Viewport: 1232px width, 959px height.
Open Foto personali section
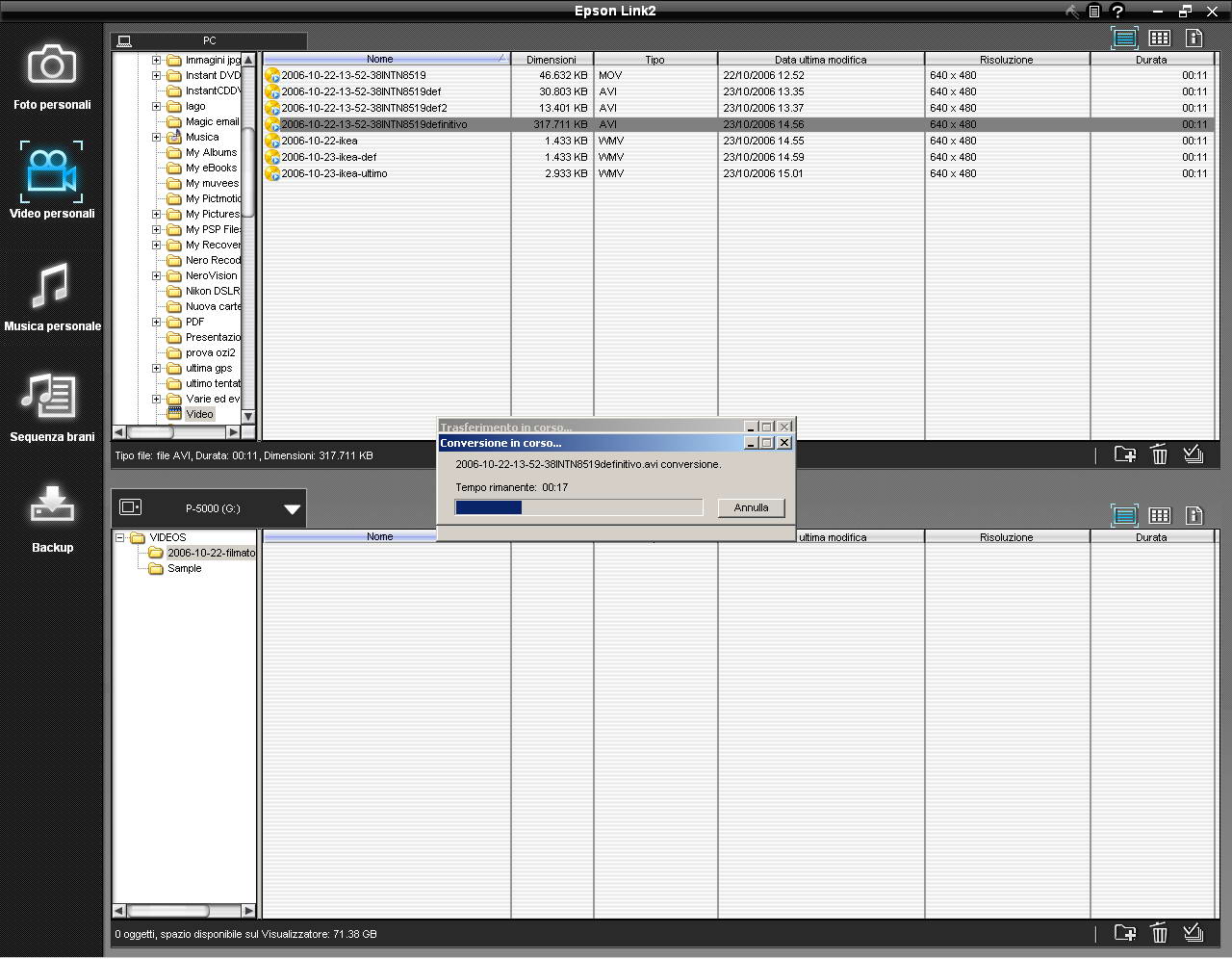52,76
